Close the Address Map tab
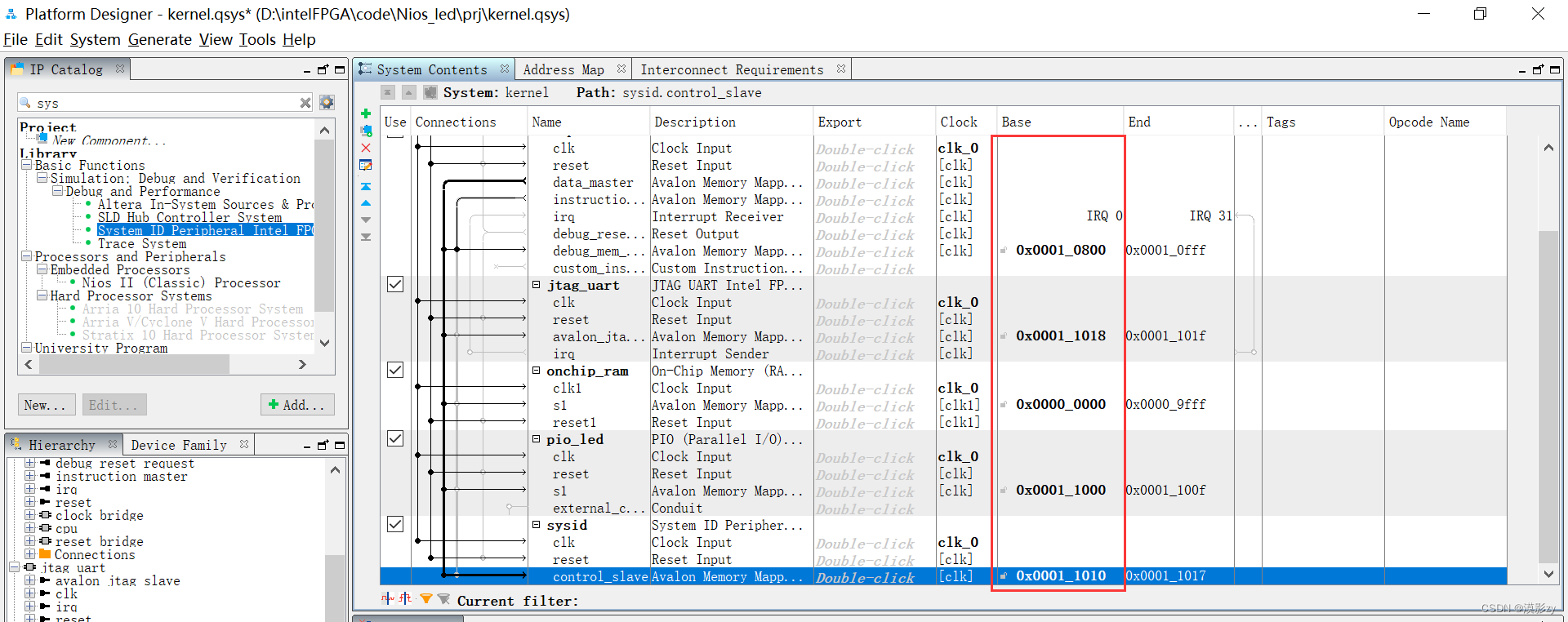1568x622 pixels. (621, 69)
